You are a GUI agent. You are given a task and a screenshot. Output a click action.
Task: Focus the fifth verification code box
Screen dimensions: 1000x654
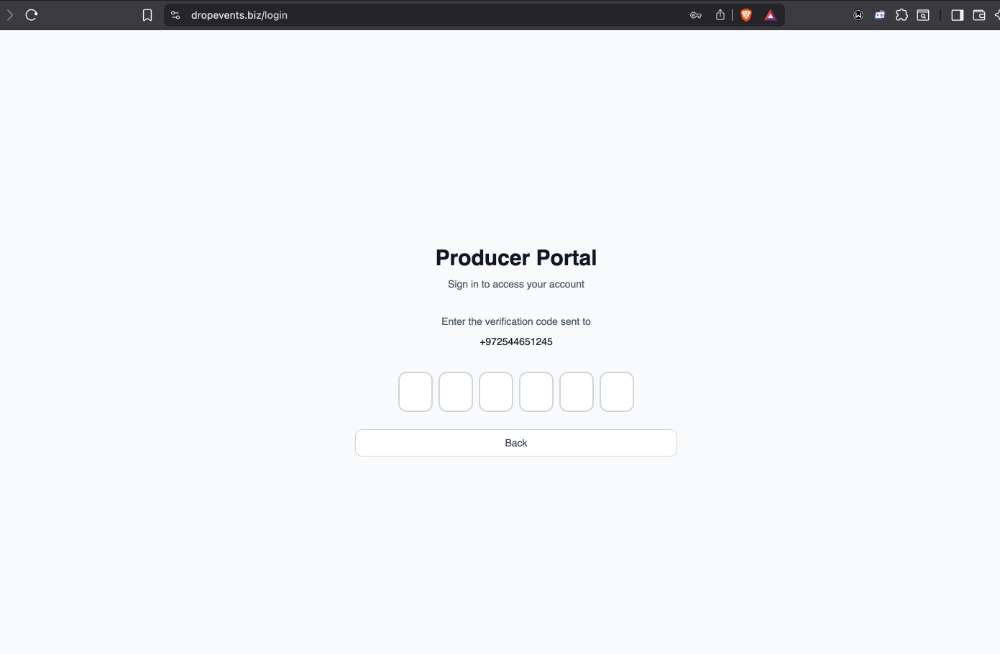coord(576,392)
